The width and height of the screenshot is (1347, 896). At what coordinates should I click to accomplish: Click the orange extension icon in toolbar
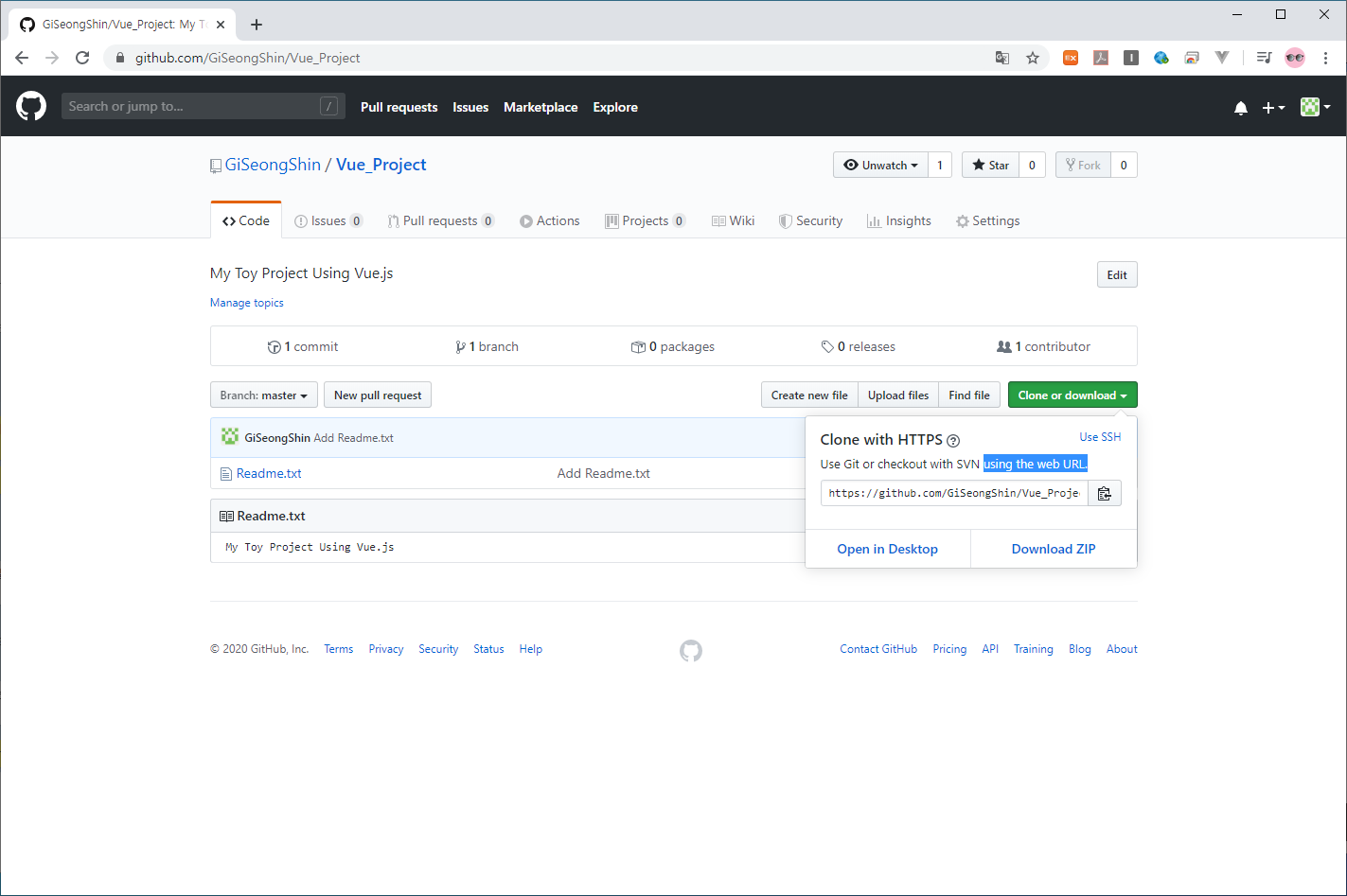1071,58
